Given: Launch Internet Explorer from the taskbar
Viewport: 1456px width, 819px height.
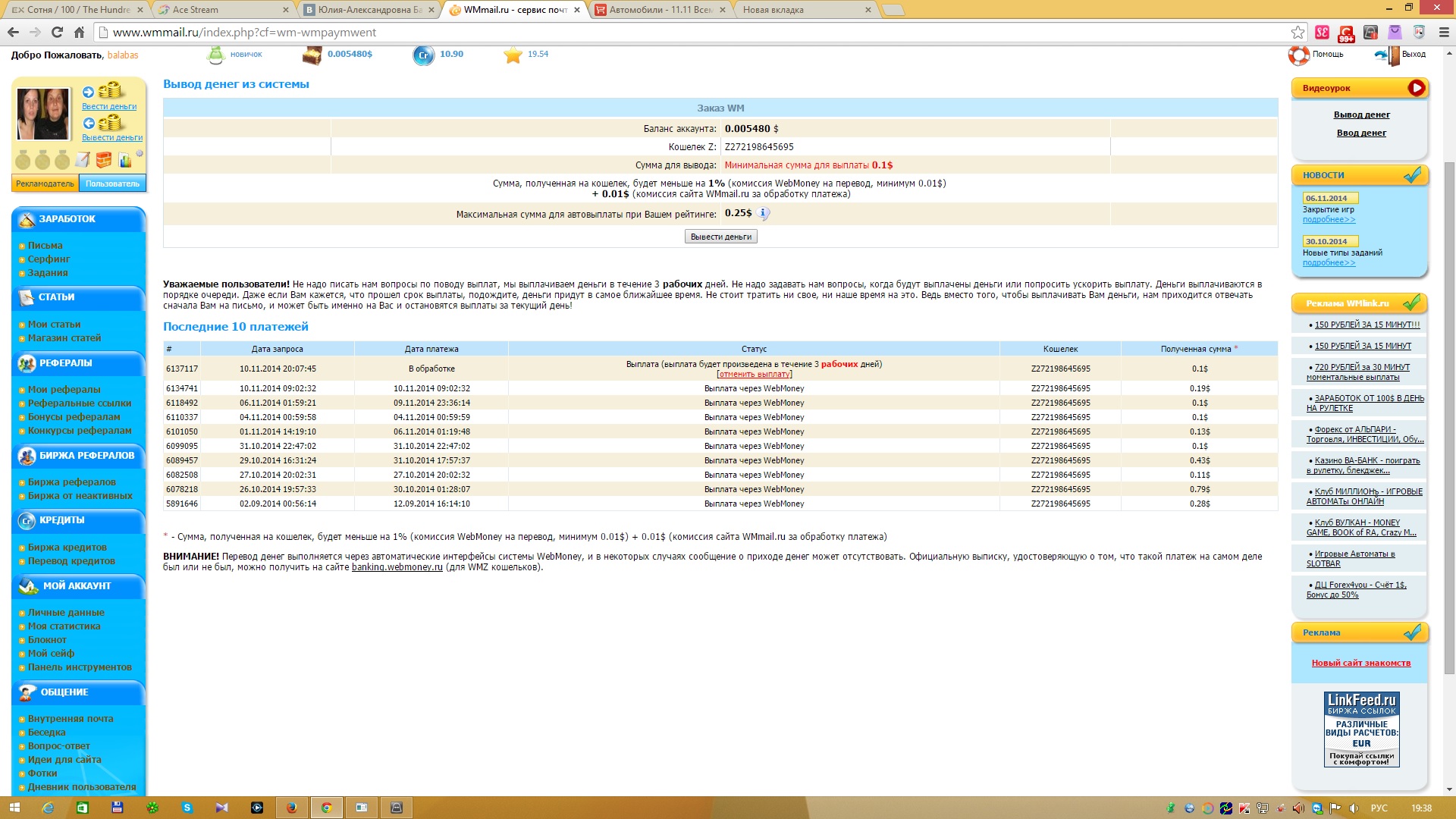Looking at the screenshot, I should (x=48, y=808).
